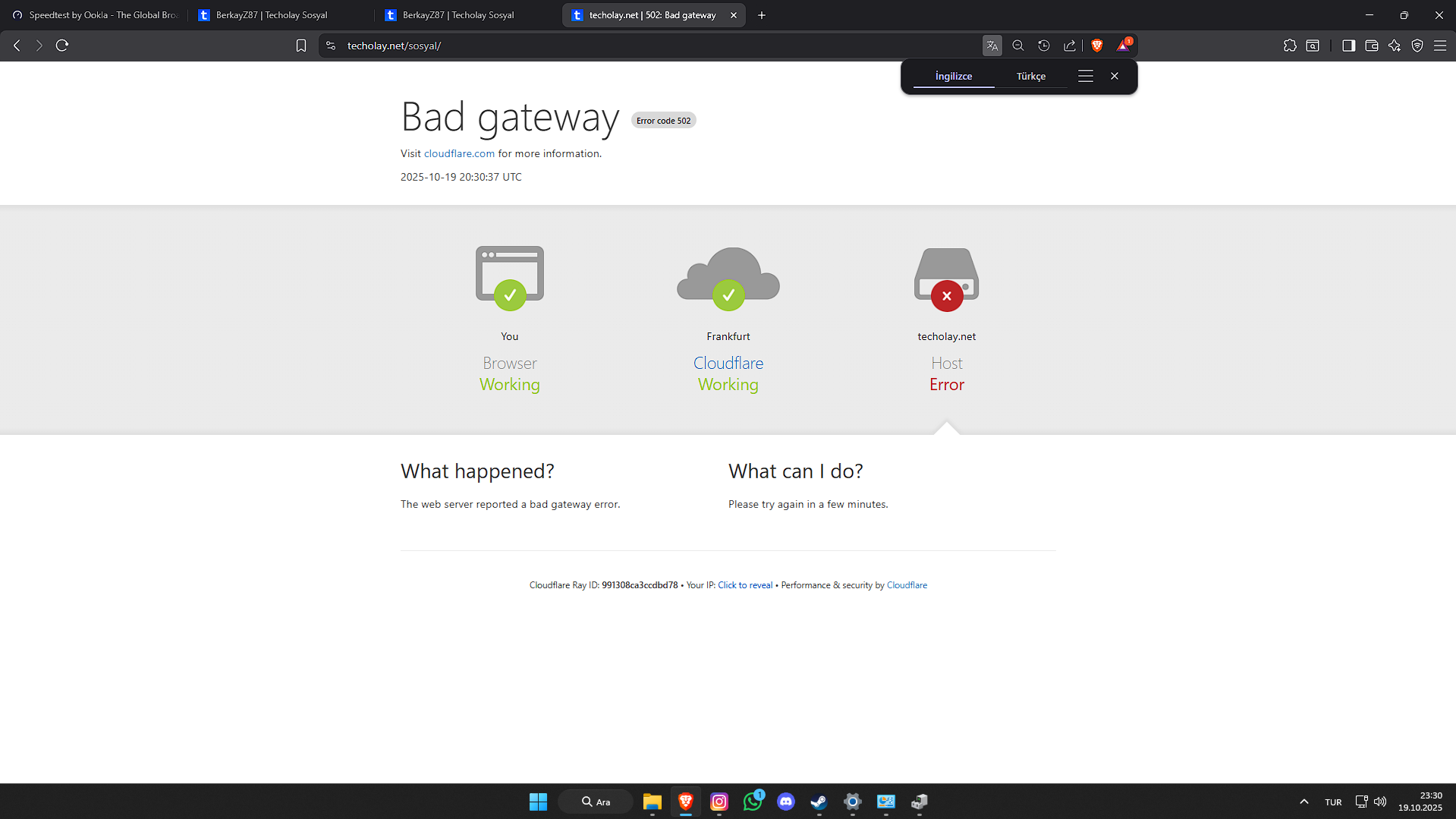Viewport: 1456px width, 819px height.
Task: Click the Ray ID 991308ca3ccdbd78 text
Action: [640, 585]
